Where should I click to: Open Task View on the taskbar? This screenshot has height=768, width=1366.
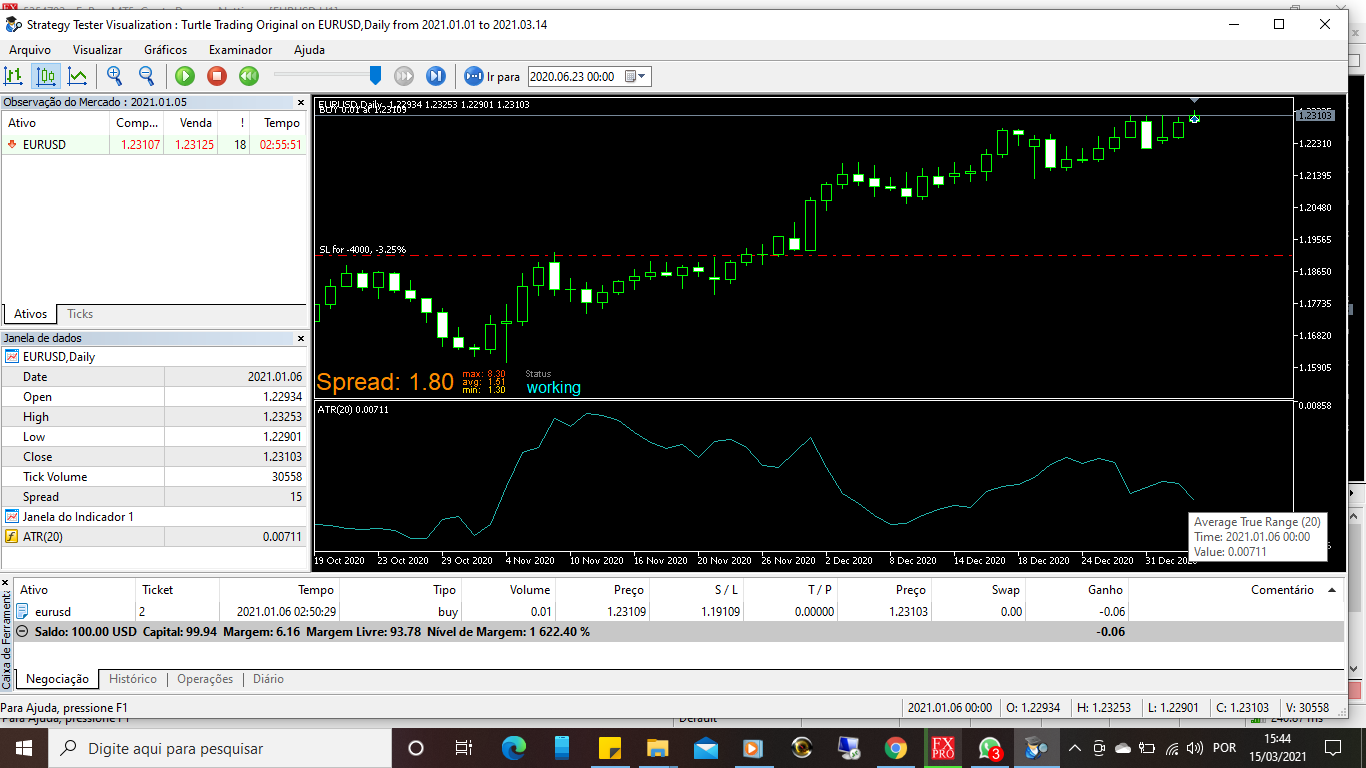464,748
